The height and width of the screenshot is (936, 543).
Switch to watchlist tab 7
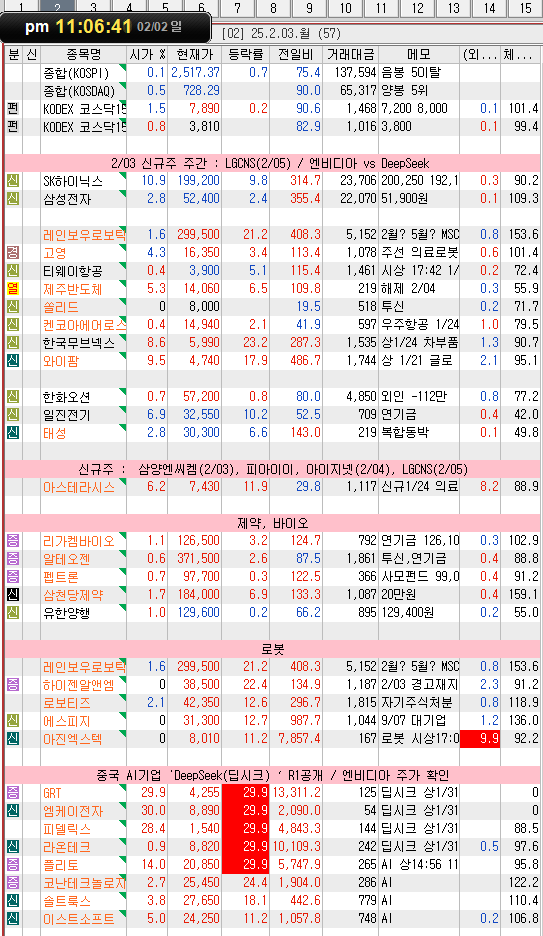click(x=237, y=8)
